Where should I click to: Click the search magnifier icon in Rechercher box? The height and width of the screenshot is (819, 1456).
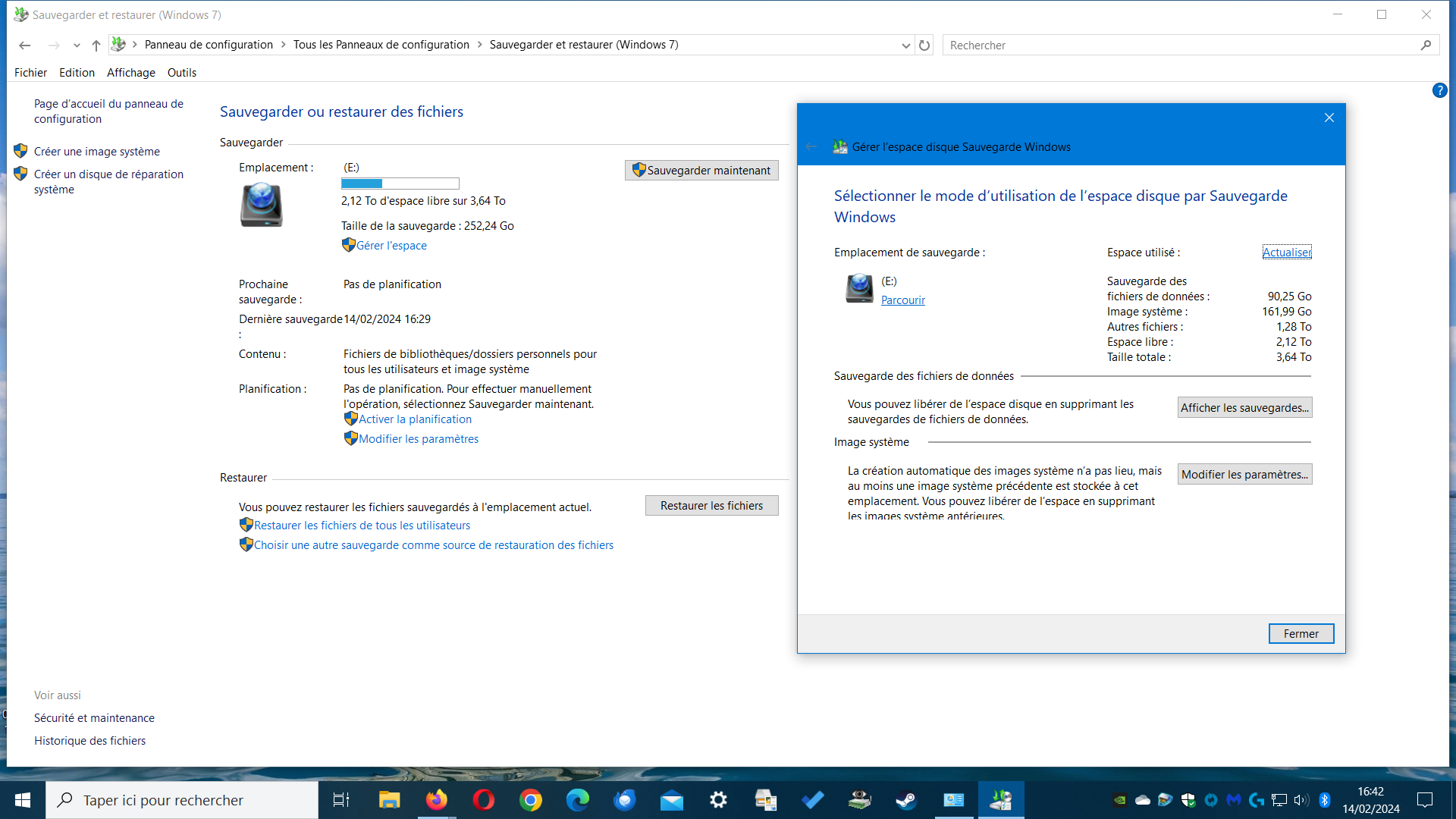pos(1426,45)
